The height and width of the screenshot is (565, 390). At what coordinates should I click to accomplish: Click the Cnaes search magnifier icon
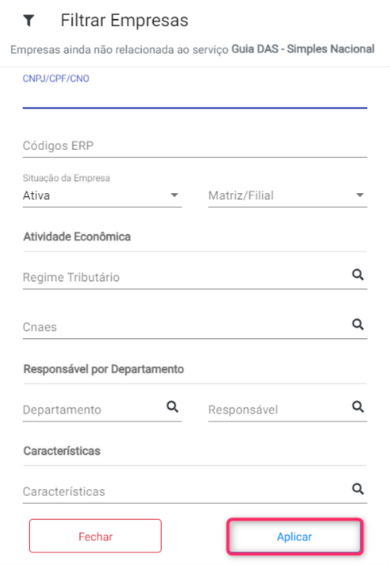point(358,325)
